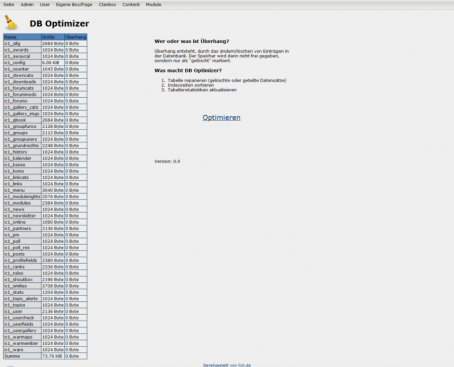Click the Name column header
Viewport: 454px width, 367px height.
tap(22, 37)
